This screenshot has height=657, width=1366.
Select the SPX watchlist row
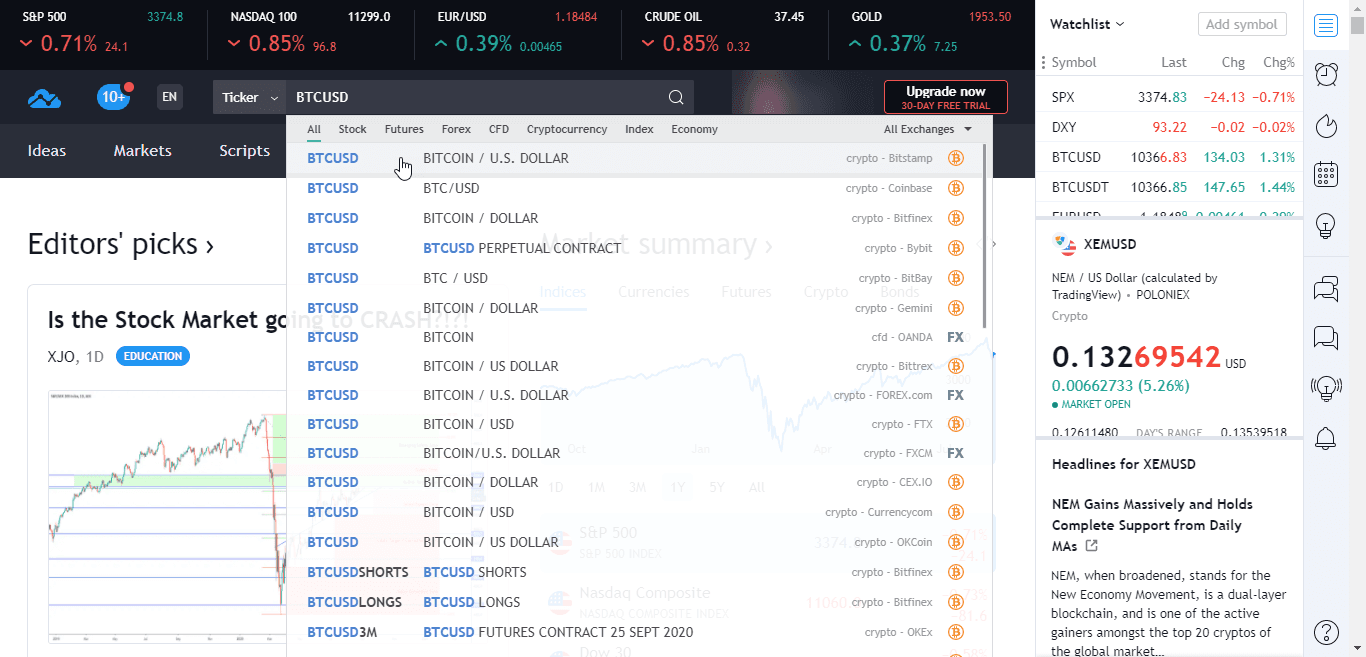1170,97
